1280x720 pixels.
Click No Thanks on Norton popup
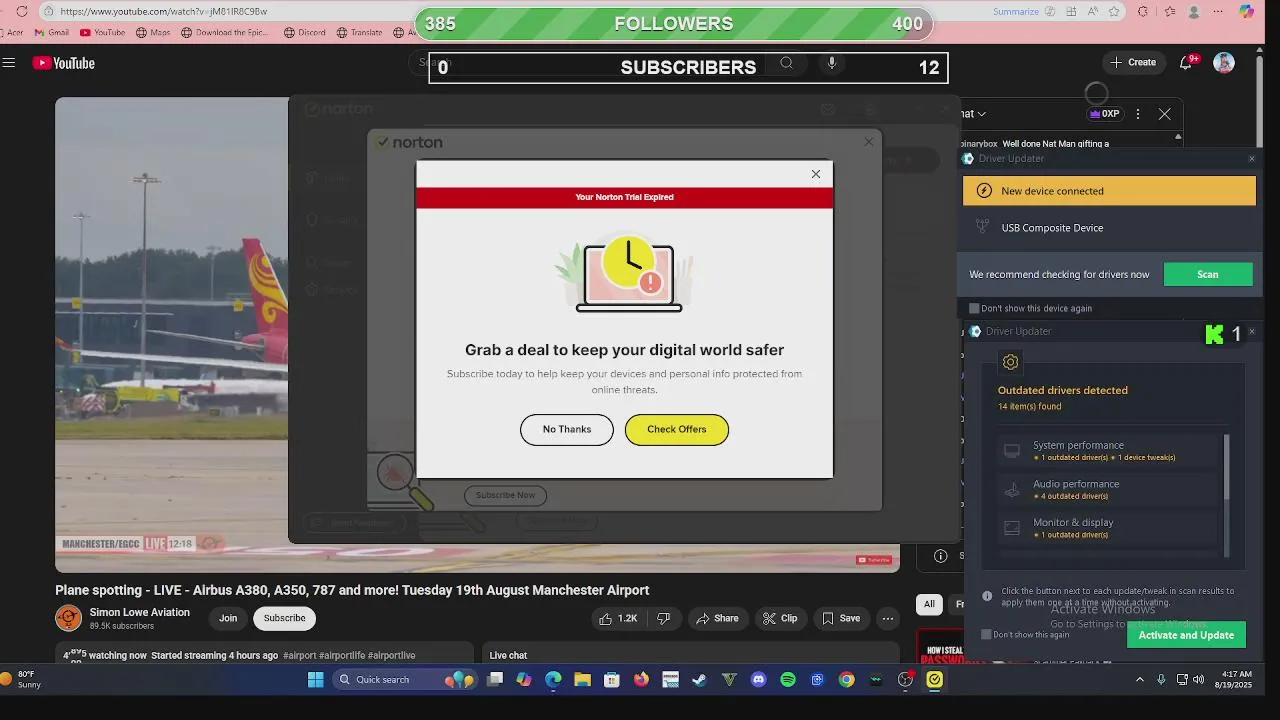567,429
